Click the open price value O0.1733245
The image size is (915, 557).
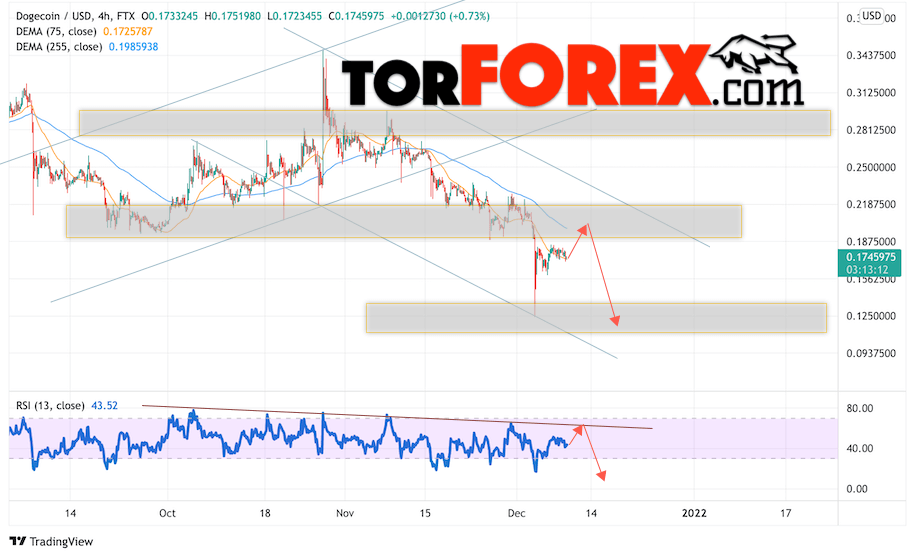click(x=169, y=16)
